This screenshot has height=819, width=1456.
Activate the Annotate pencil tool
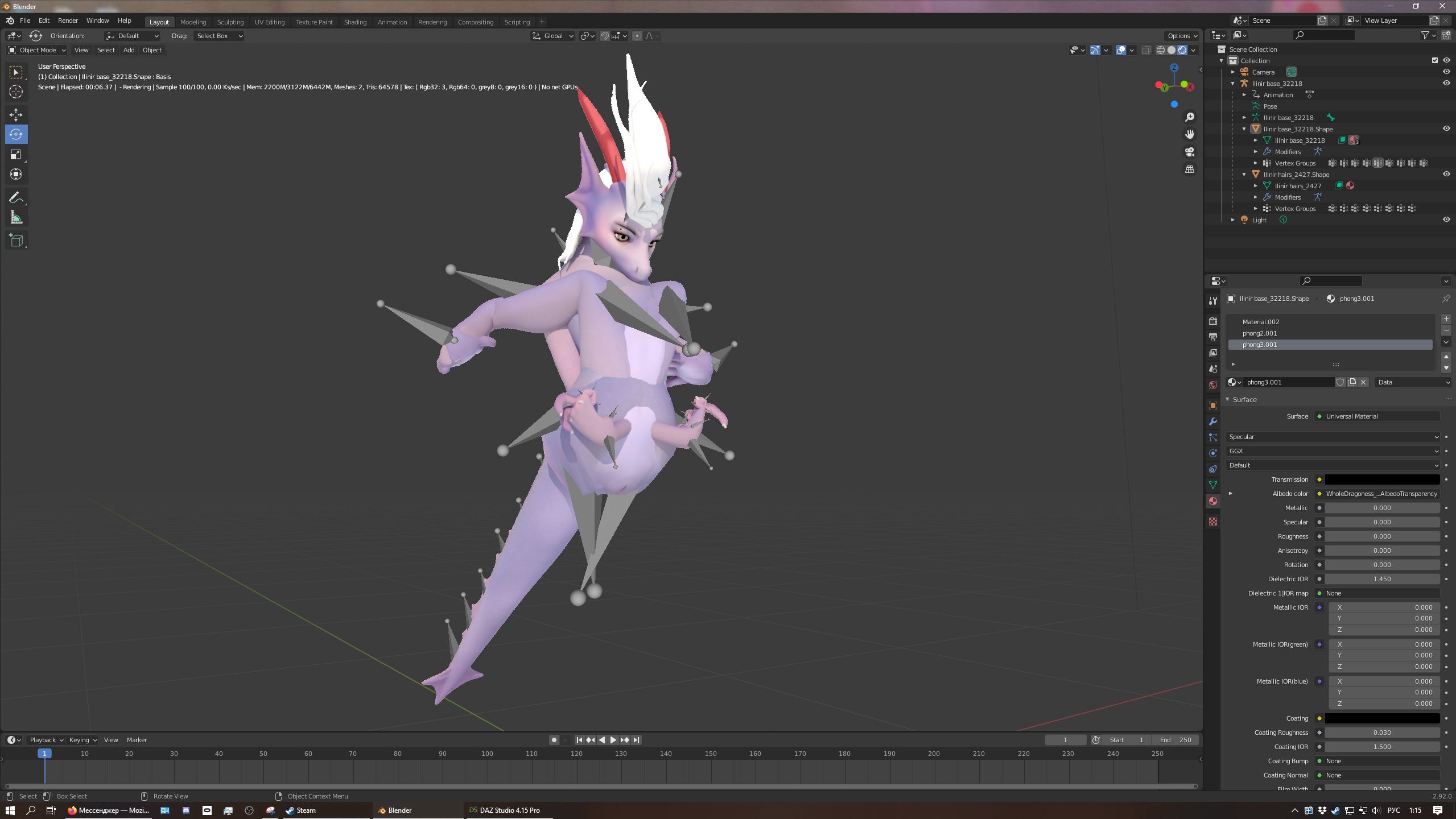pos(16,197)
